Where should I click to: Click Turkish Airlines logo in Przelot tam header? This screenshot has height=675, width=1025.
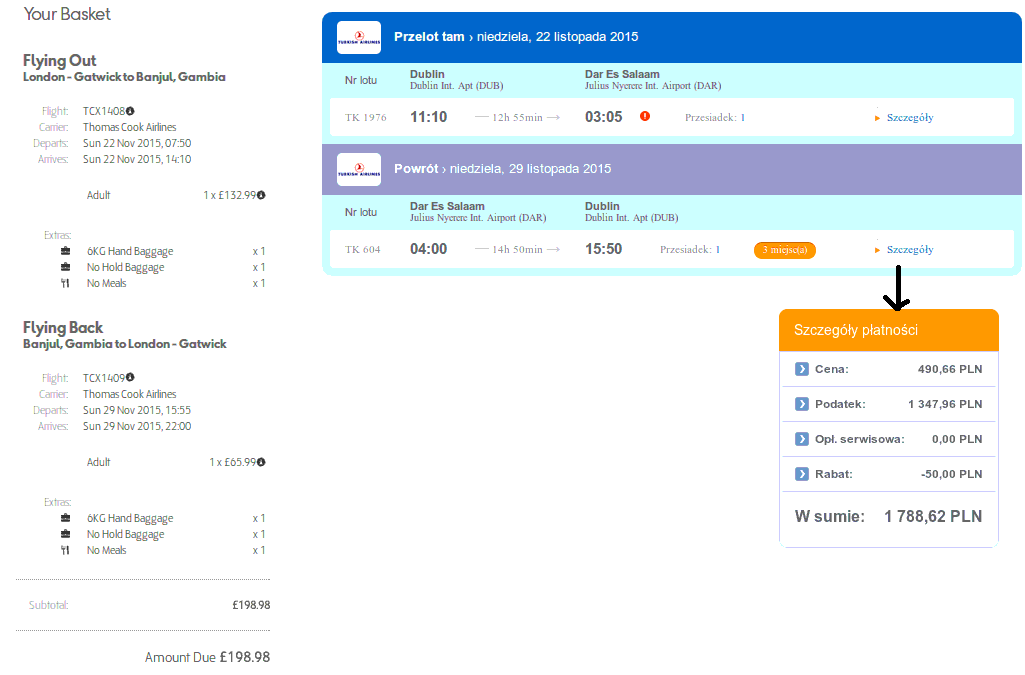click(359, 37)
